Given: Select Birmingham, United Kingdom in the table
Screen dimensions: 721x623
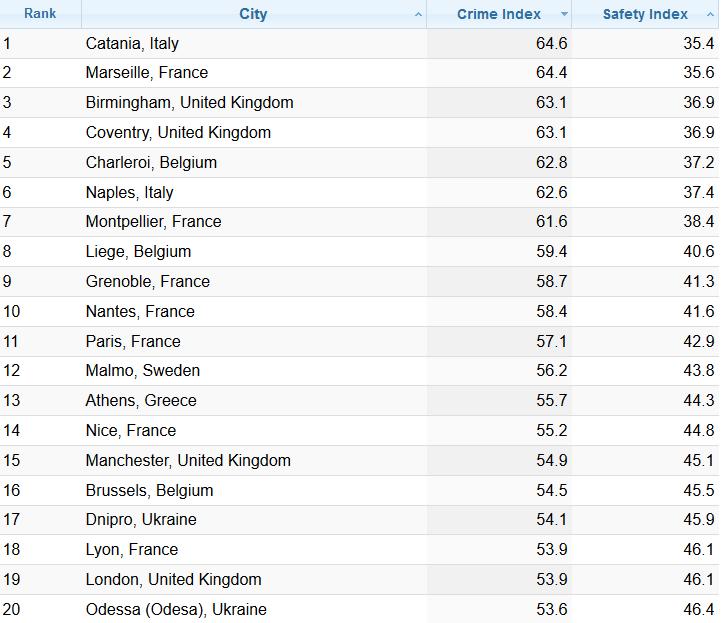Looking at the screenshot, I should point(189,103).
